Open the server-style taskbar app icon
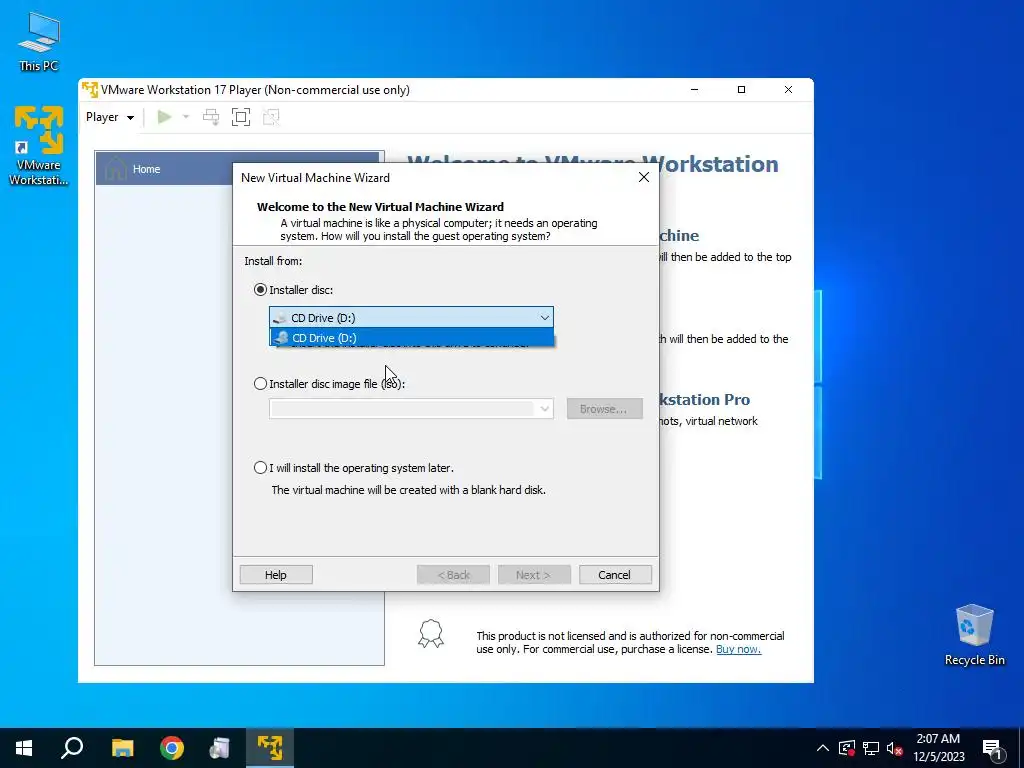The width and height of the screenshot is (1024, 768). (219, 748)
